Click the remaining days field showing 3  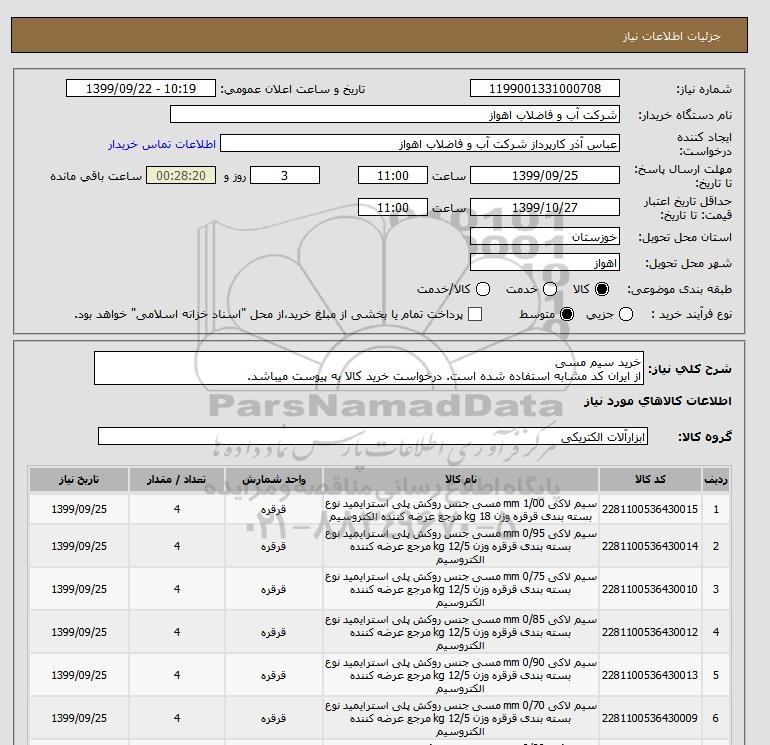coord(285,175)
